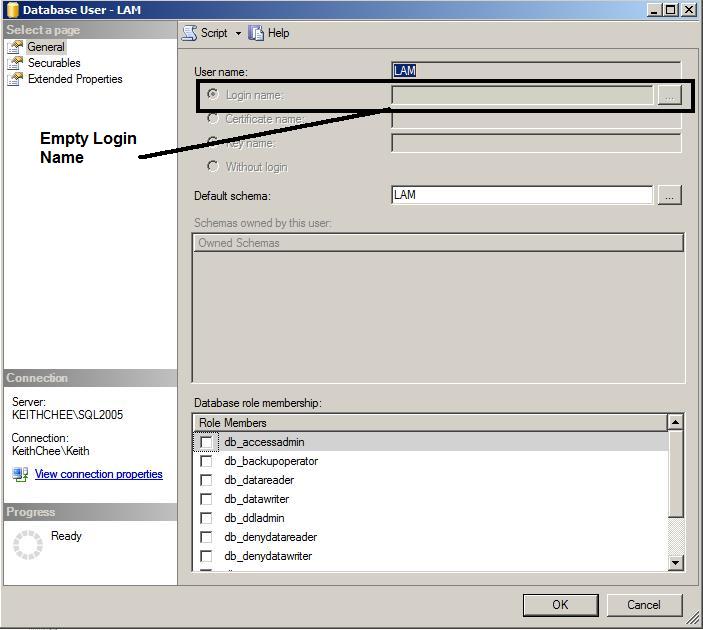This screenshot has height=630, width=703.
Task: Click the Securables page icon
Action: (x=15, y=63)
